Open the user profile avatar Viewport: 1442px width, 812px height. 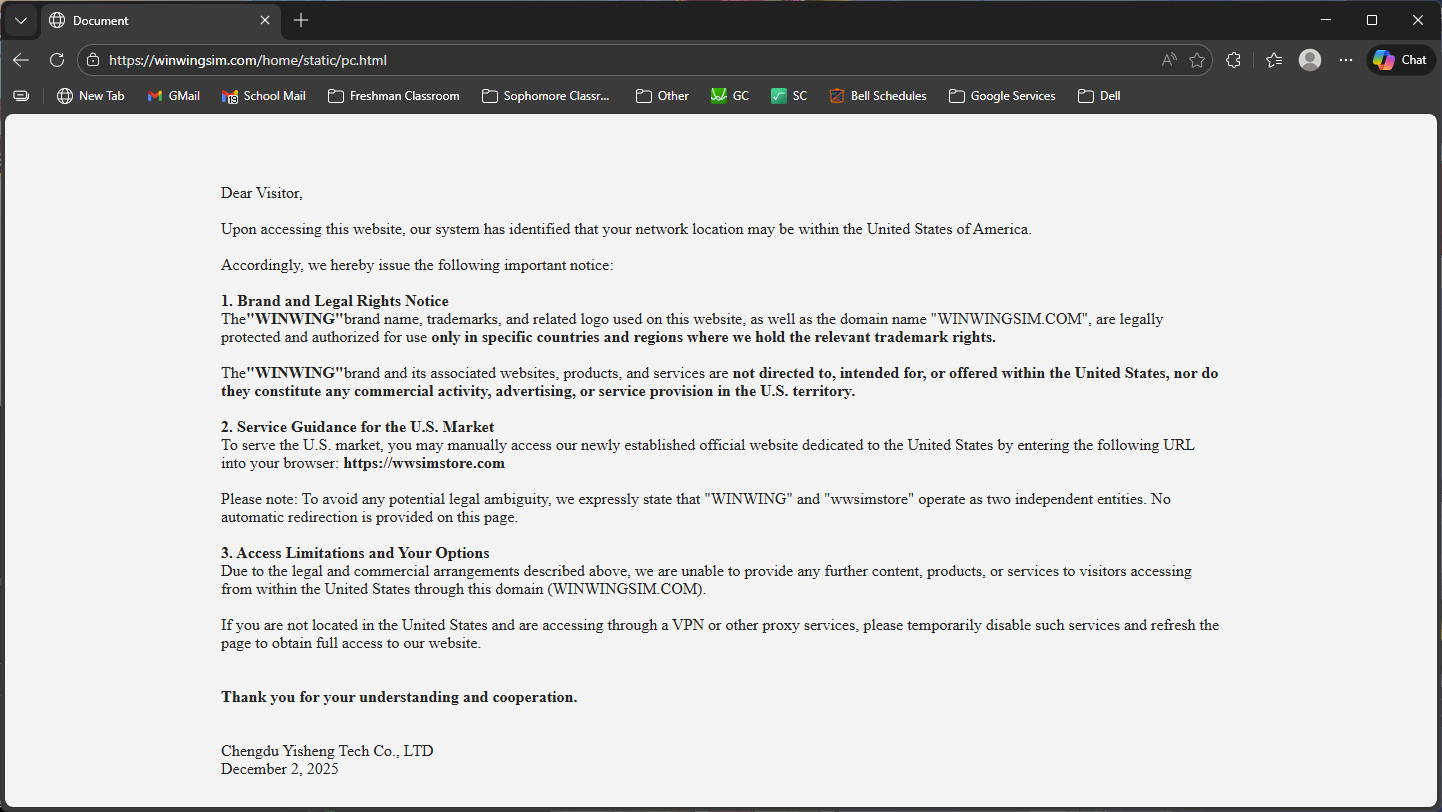tap(1310, 60)
